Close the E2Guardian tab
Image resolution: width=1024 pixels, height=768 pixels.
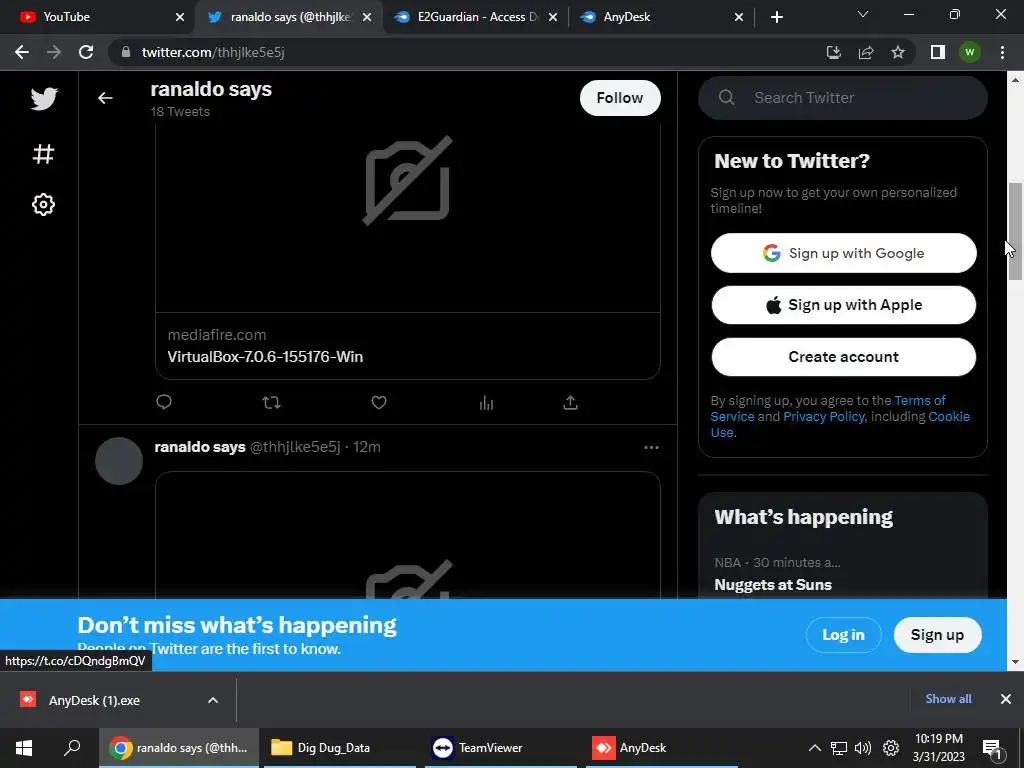tap(553, 17)
